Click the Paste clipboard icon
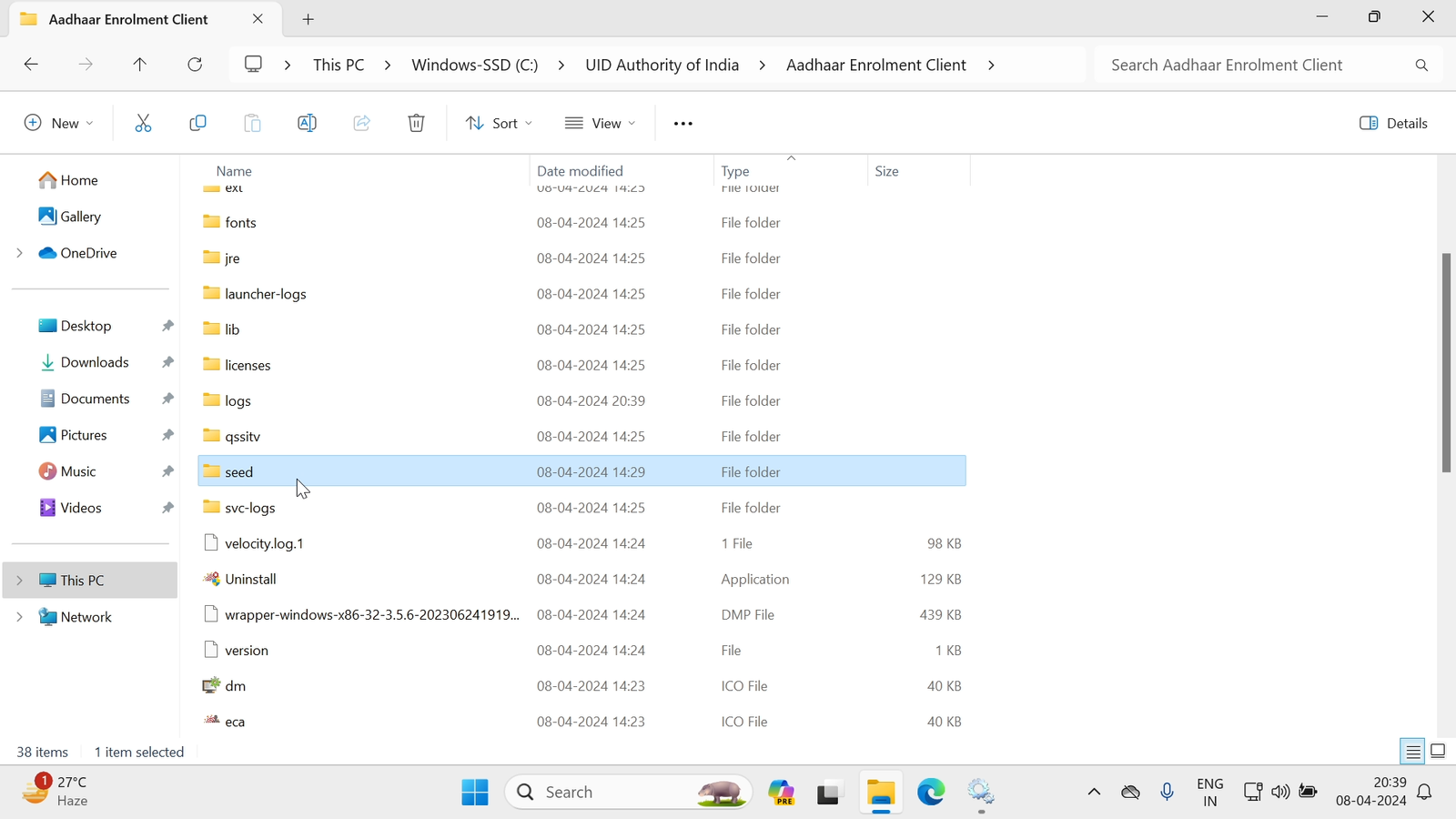1456x819 pixels. pyautogui.click(x=252, y=123)
